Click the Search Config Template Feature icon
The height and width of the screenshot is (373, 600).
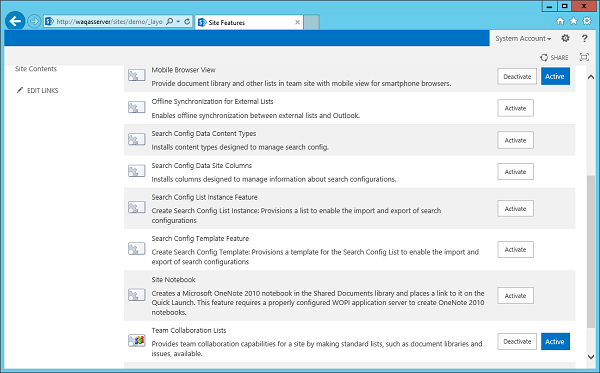(x=136, y=249)
